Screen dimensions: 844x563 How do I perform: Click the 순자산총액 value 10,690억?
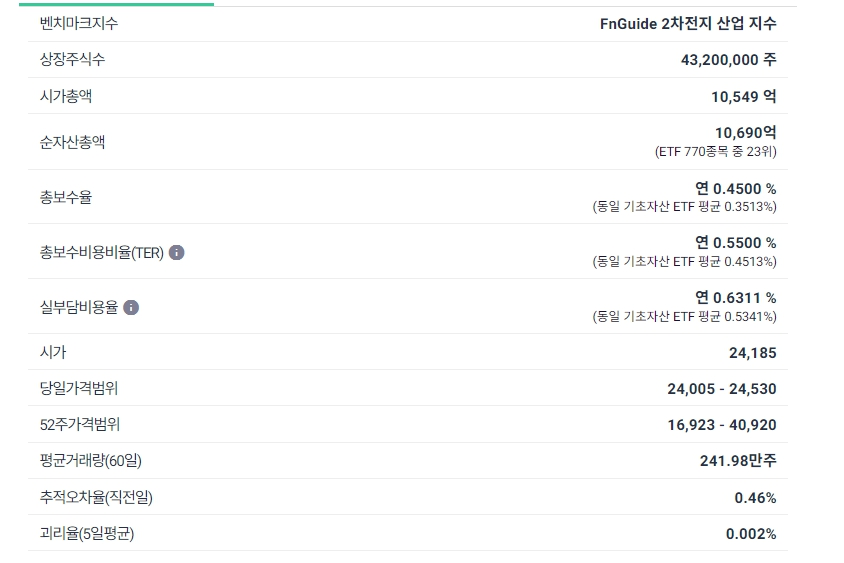pos(745,132)
